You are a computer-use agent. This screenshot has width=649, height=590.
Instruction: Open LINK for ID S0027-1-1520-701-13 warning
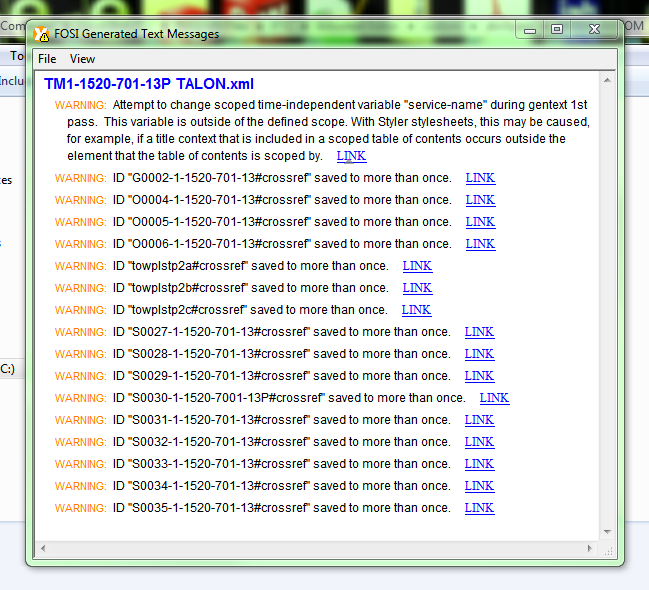click(x=479, y=332)
